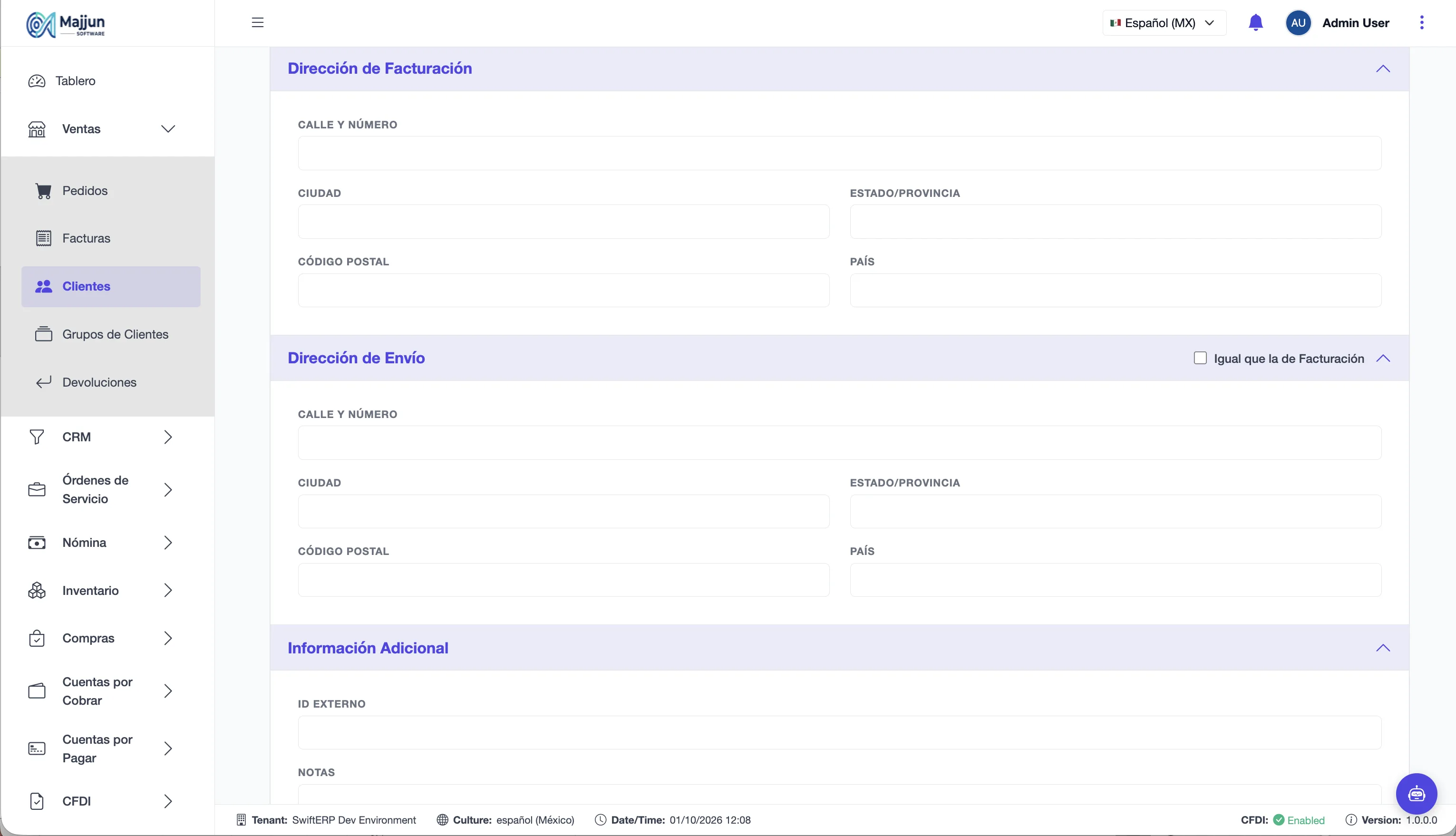Open the Clientes menu item

111,287
